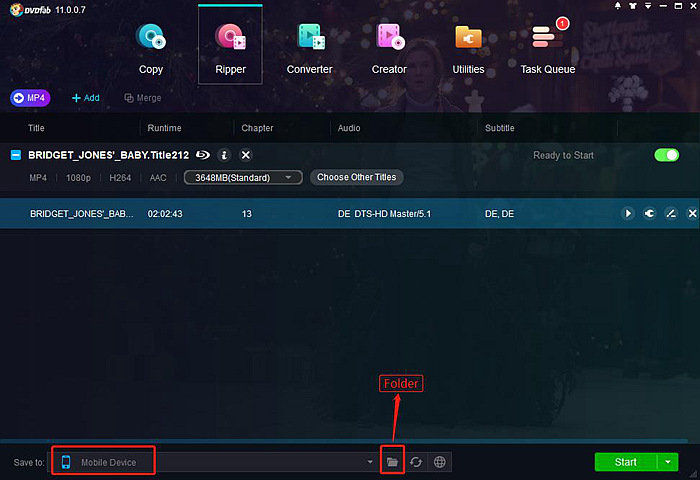Click the Blu-ray disc icon next to title

click(x=203, y=155)
